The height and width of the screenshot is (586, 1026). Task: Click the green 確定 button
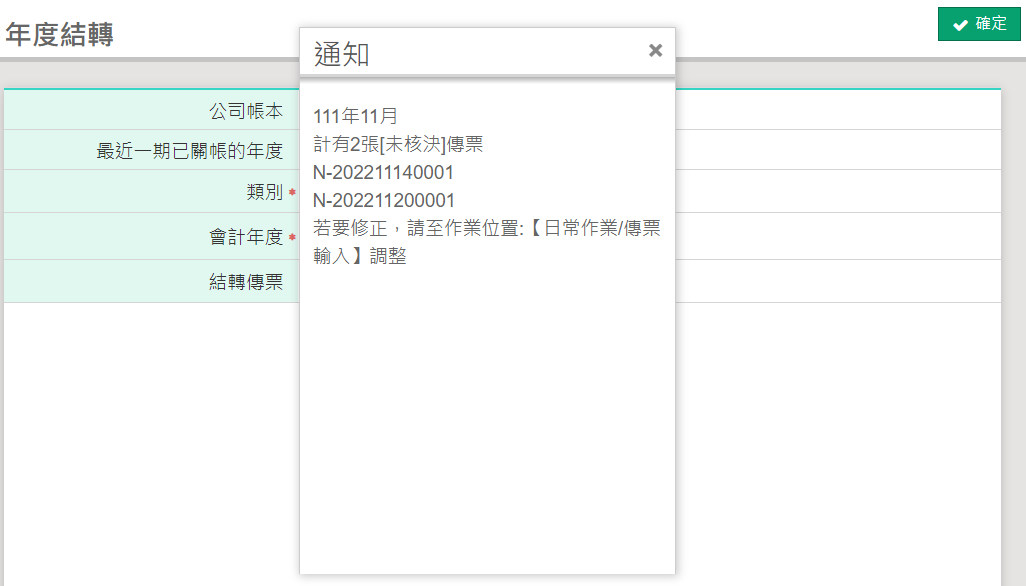tap(979, 24)
